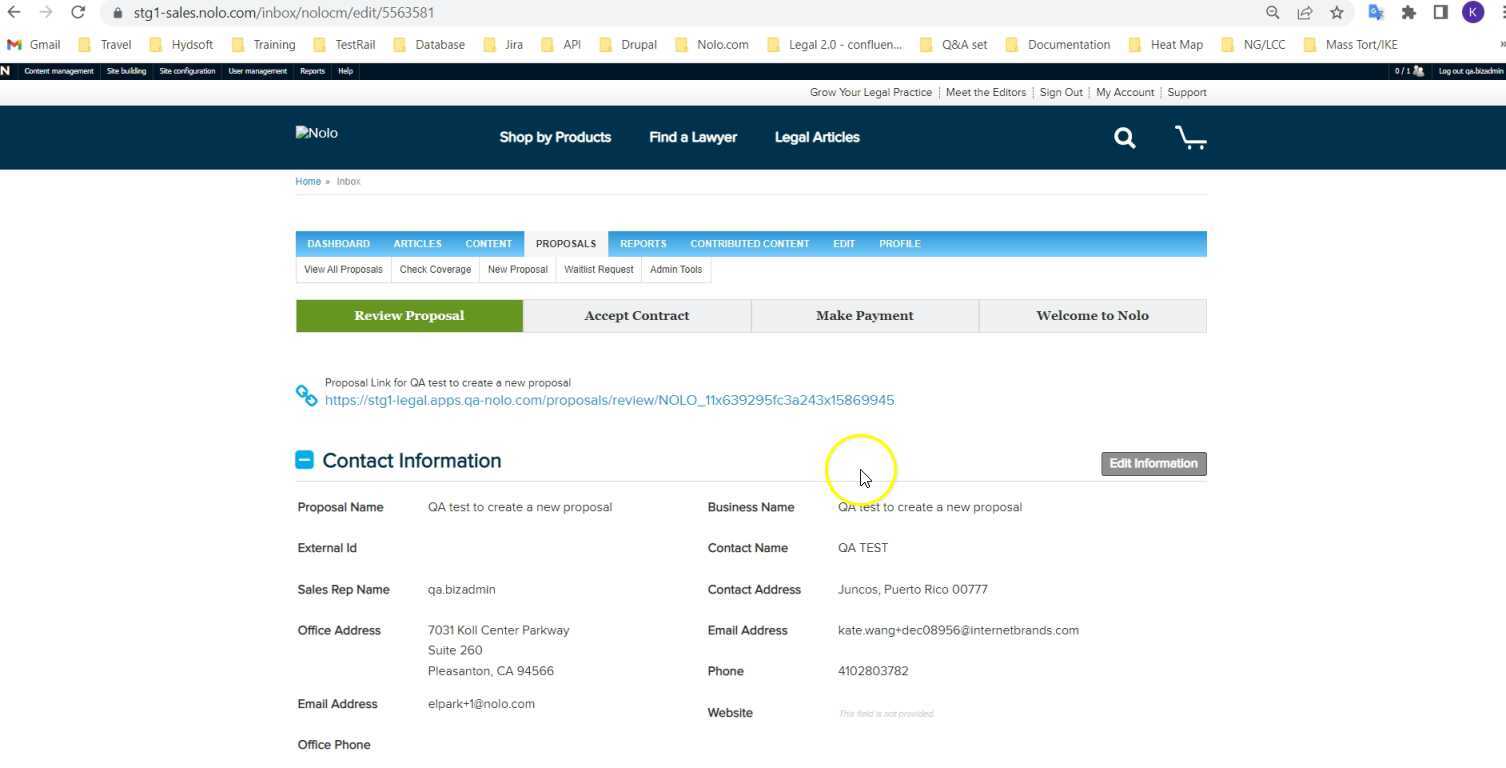
Task: Click the site search magnifier icon
Action: 1125,138
